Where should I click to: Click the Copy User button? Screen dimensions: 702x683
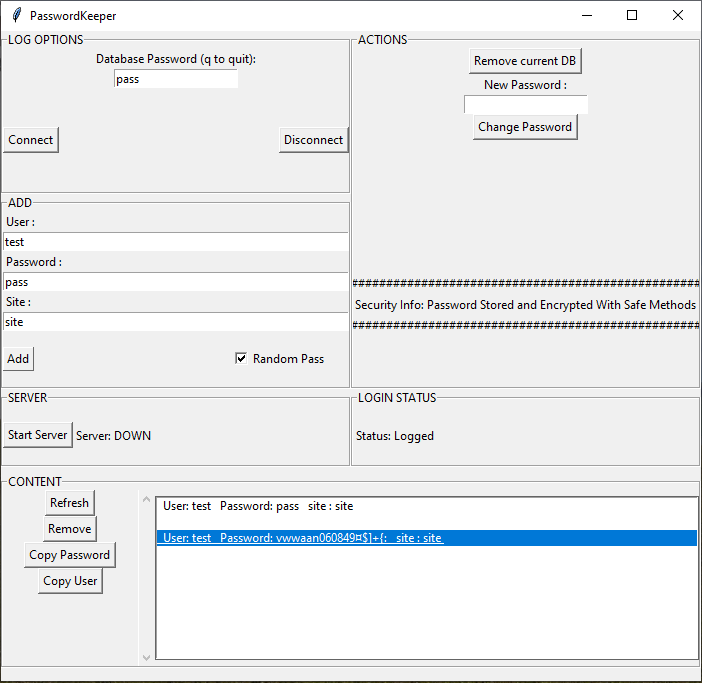(70, 581)
